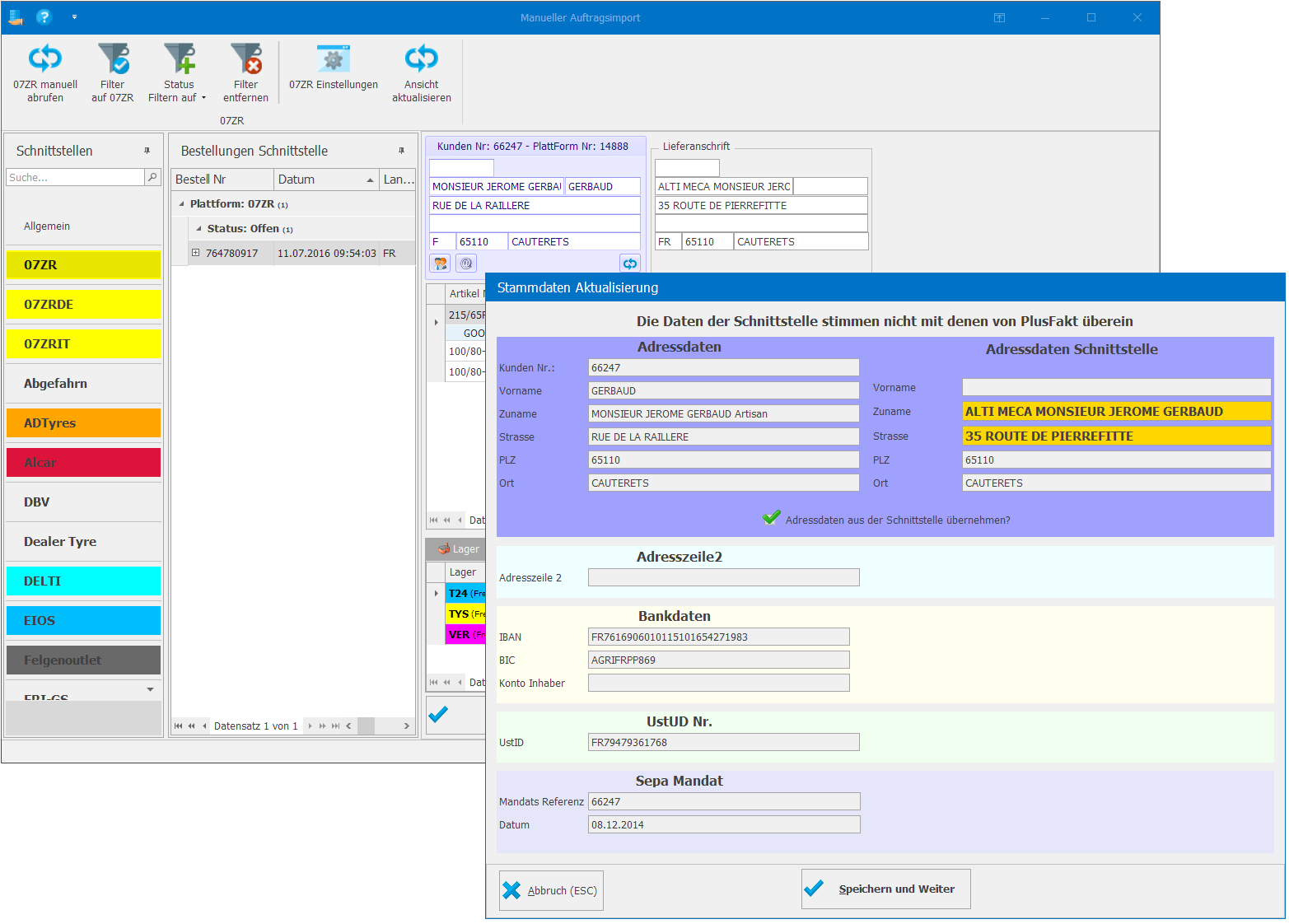Select the Alcar interface
Viewport: 1289px width, 924px height.
coord(83,462)
